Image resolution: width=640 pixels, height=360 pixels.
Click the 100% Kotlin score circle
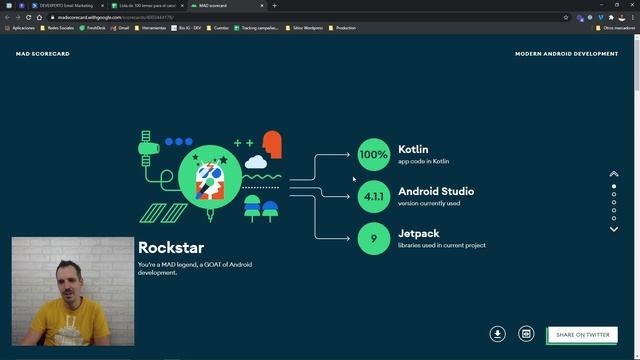tap(373, 155)
